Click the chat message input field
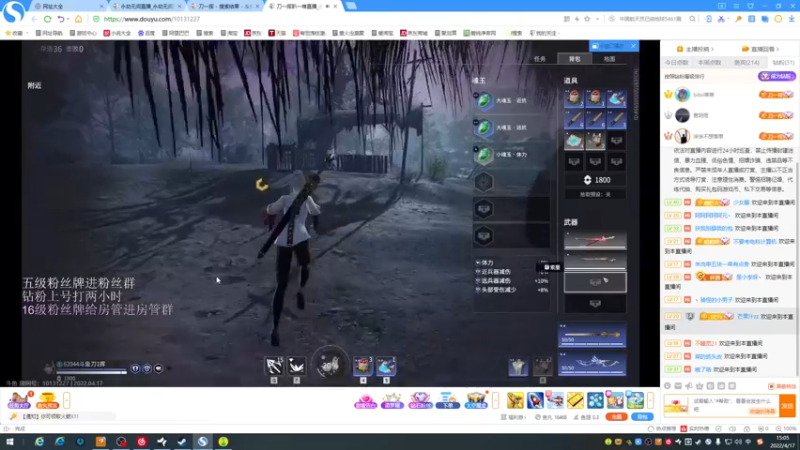 pyautogui.click(x=736, y=406)
